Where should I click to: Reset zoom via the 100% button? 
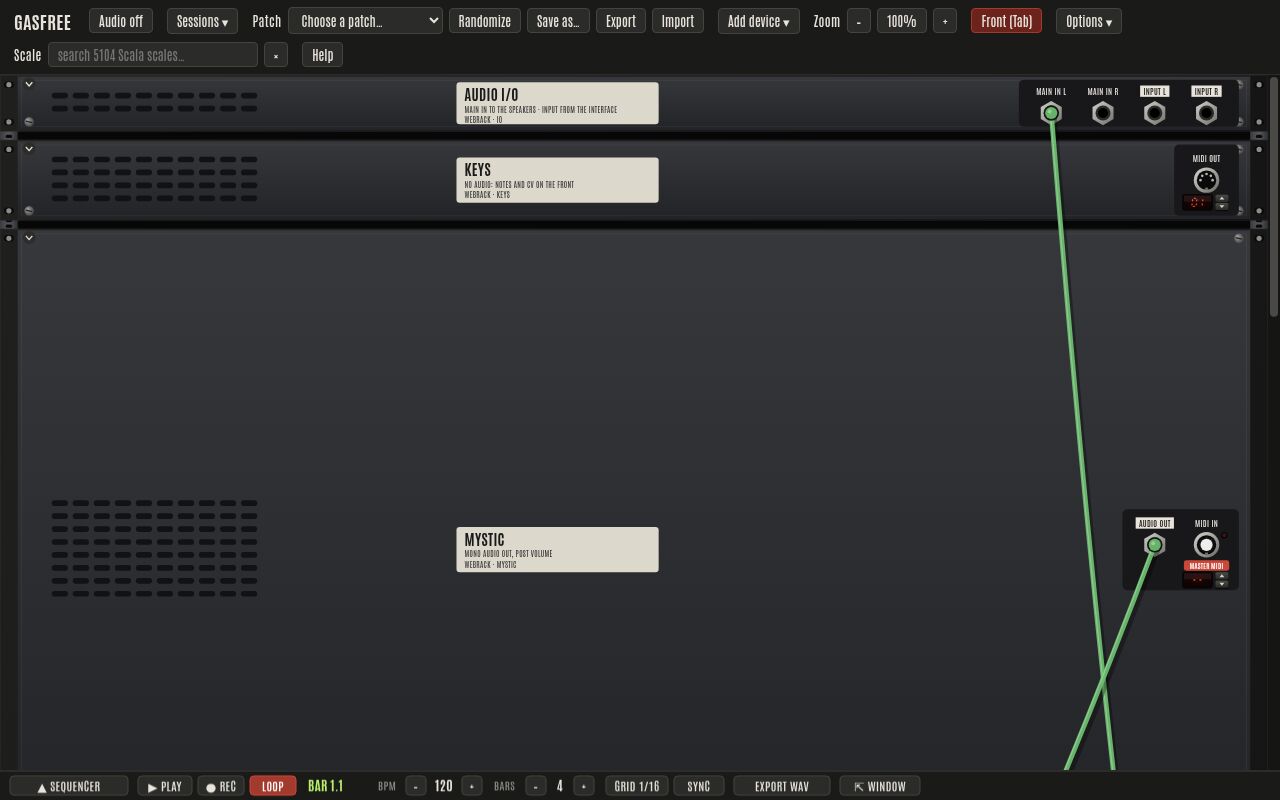pyautogui.click(x=902, y=21)
